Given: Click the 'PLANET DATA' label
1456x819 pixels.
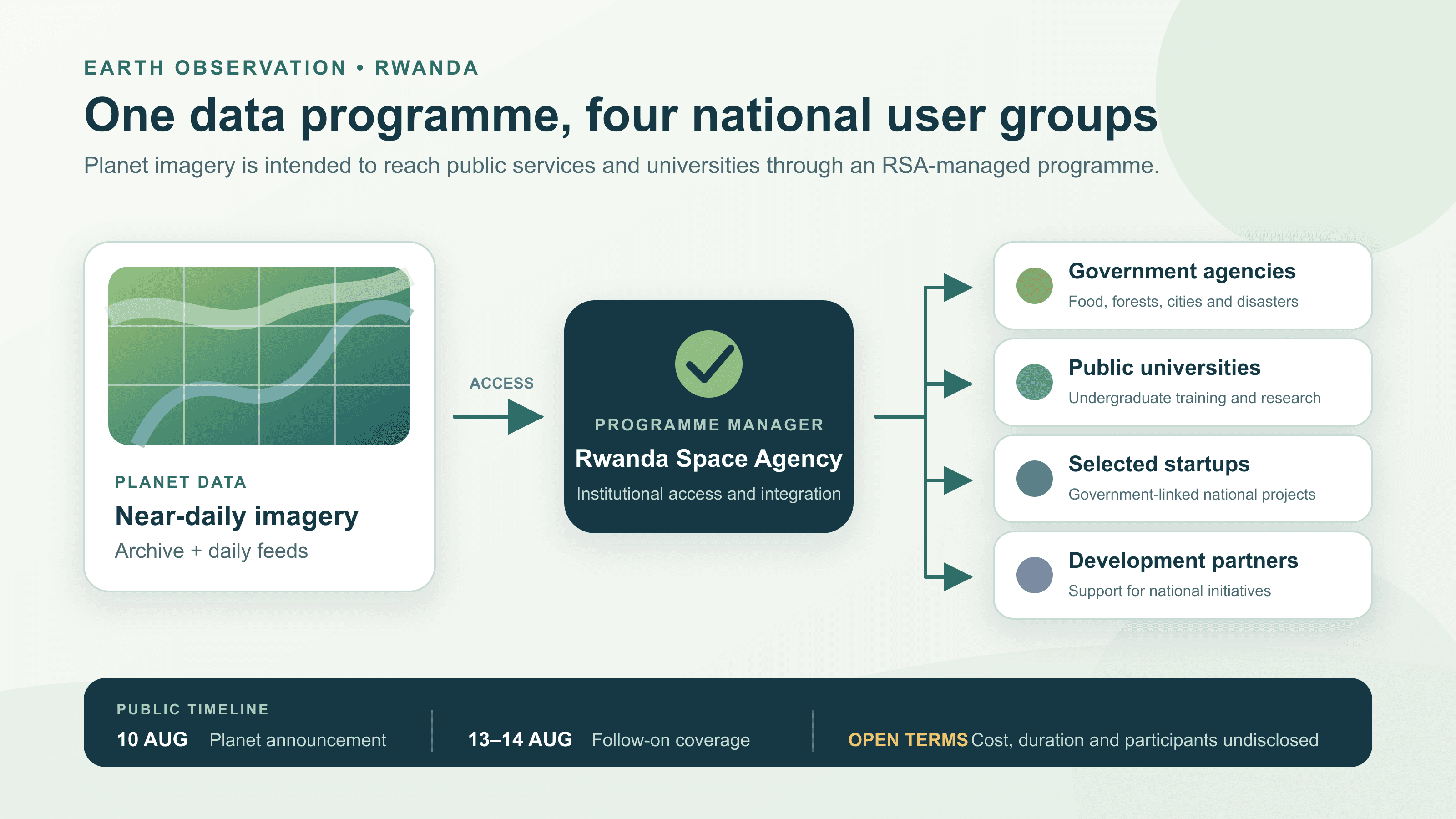Looking at the screenshot, I should point(181,482).
